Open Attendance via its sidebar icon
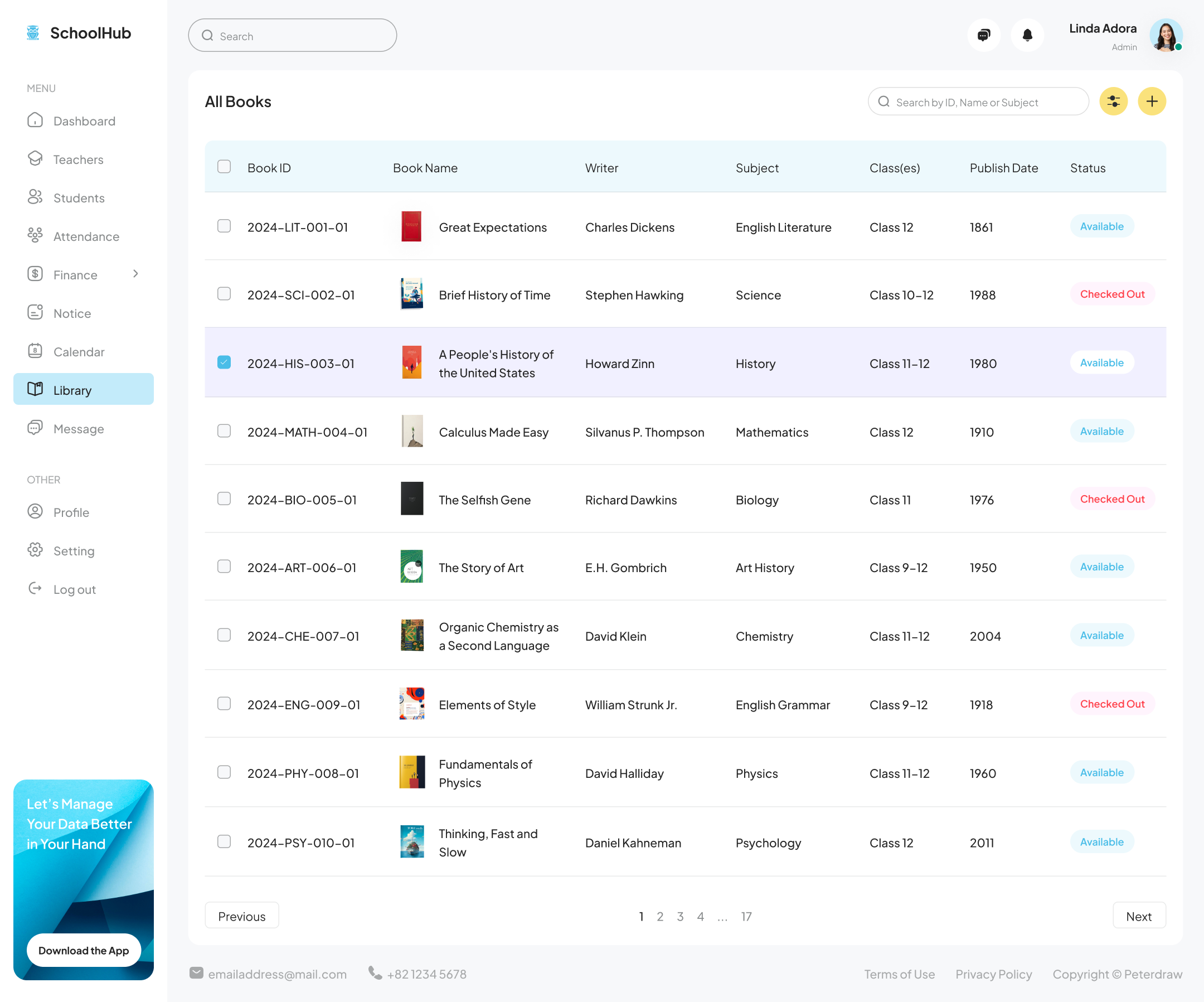The height and width of the screenshot is (1002, 1204). tap(36, 236)
